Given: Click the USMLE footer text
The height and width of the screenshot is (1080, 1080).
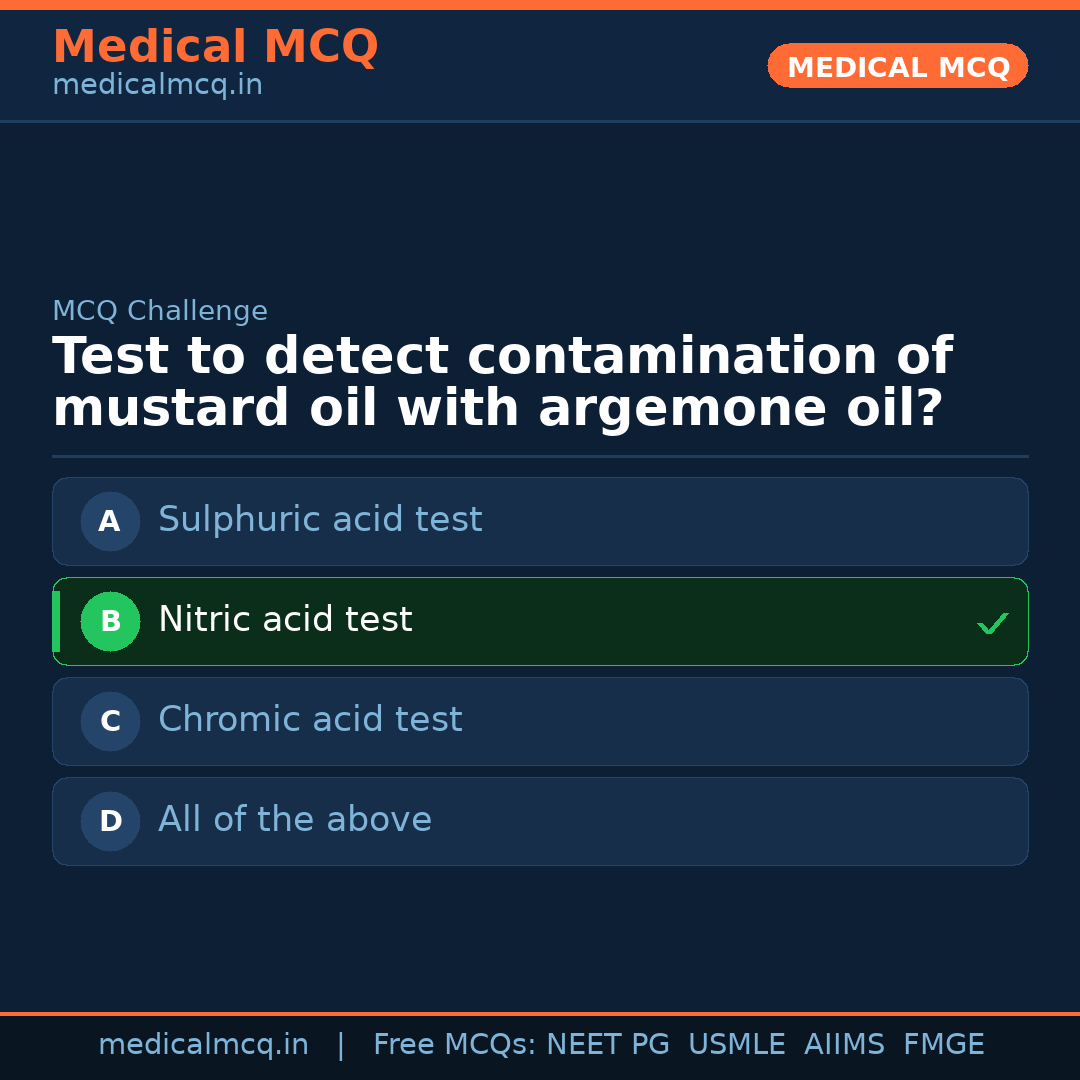Looking at the screenshot, I should [737, 1045].
